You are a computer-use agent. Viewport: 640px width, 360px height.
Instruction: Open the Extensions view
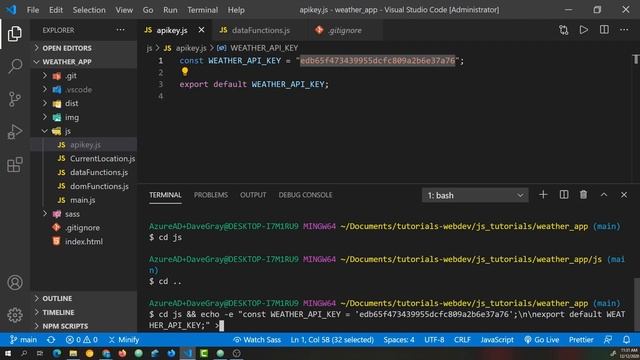click(15, 164)
